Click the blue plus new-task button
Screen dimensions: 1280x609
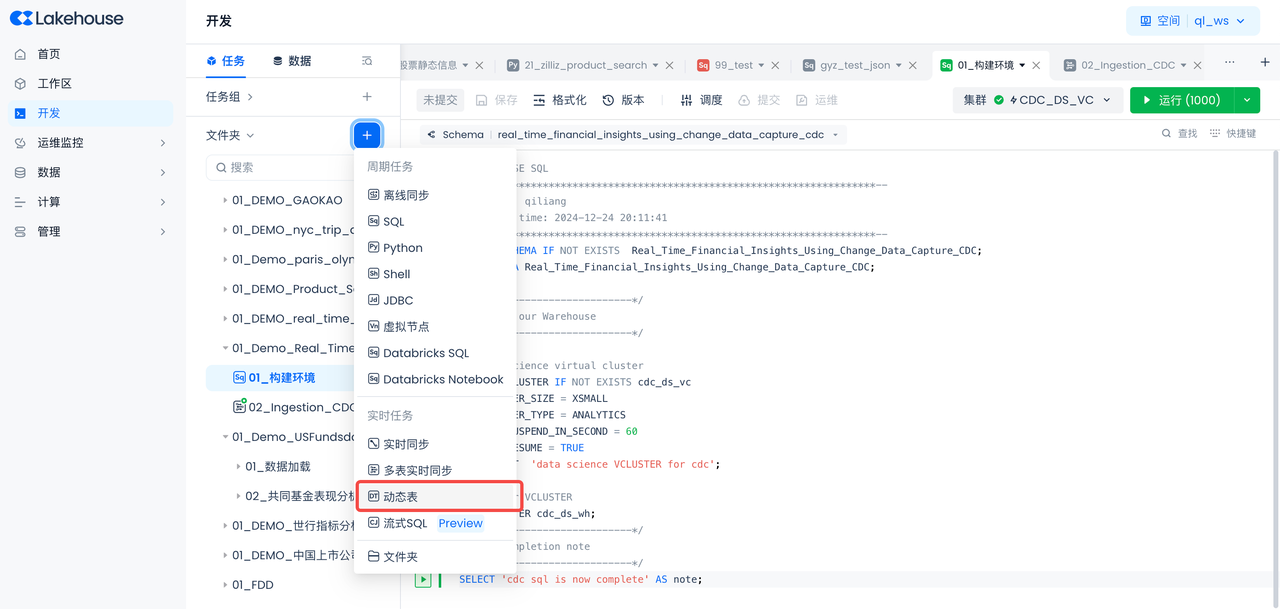coord(367,135)
